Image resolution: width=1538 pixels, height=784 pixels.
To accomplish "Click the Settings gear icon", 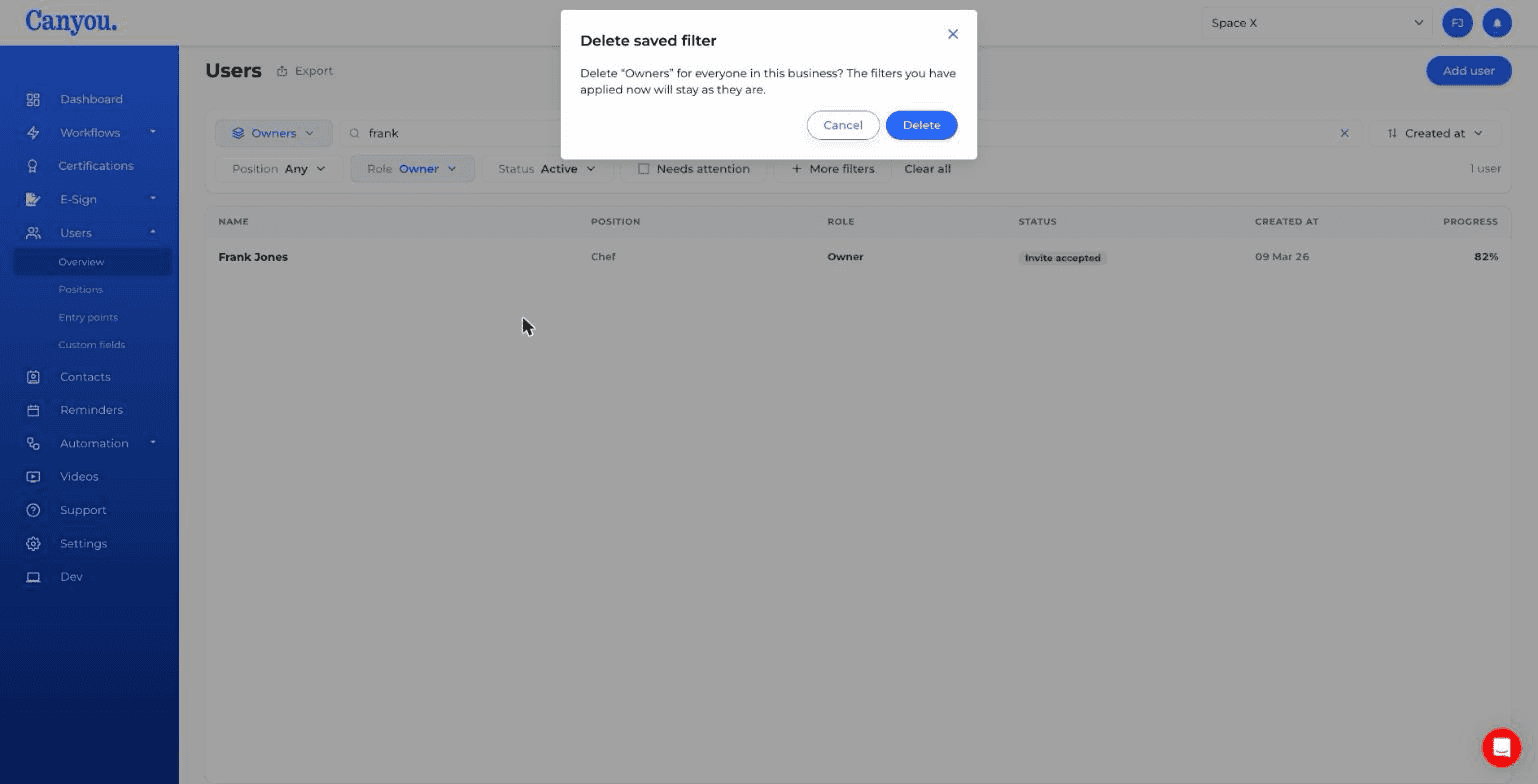I will pyautogui.click(x=33, y=544).
